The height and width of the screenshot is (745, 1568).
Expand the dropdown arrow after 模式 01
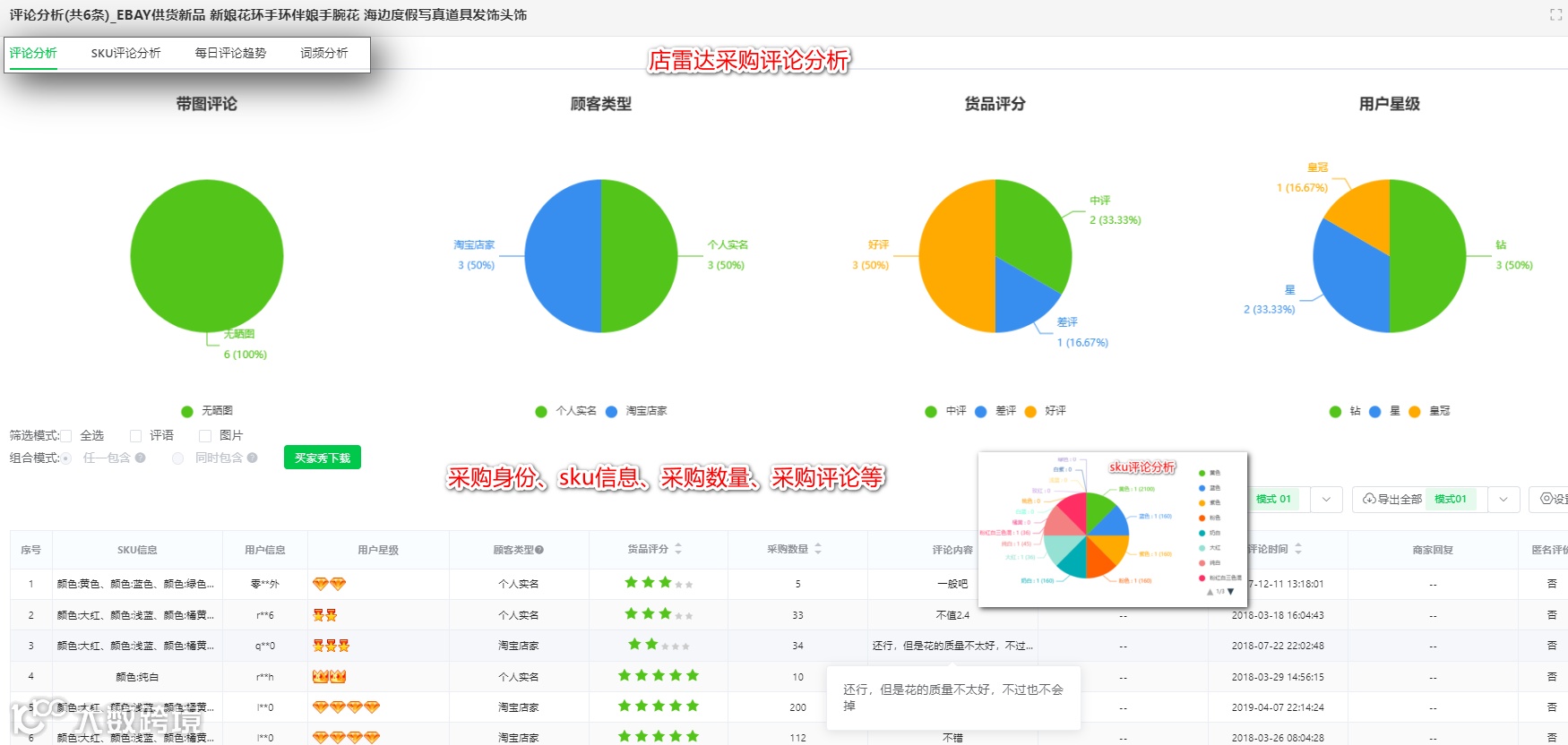(1326, 499)
